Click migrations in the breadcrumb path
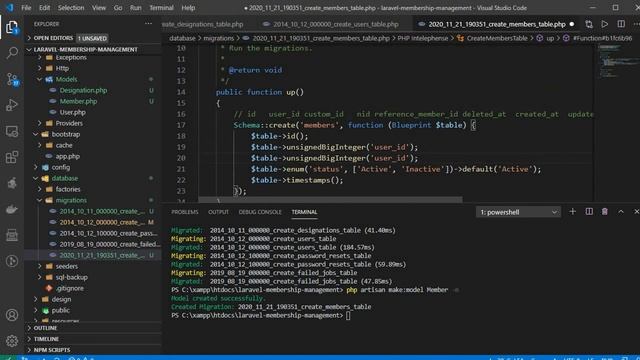 218,38
